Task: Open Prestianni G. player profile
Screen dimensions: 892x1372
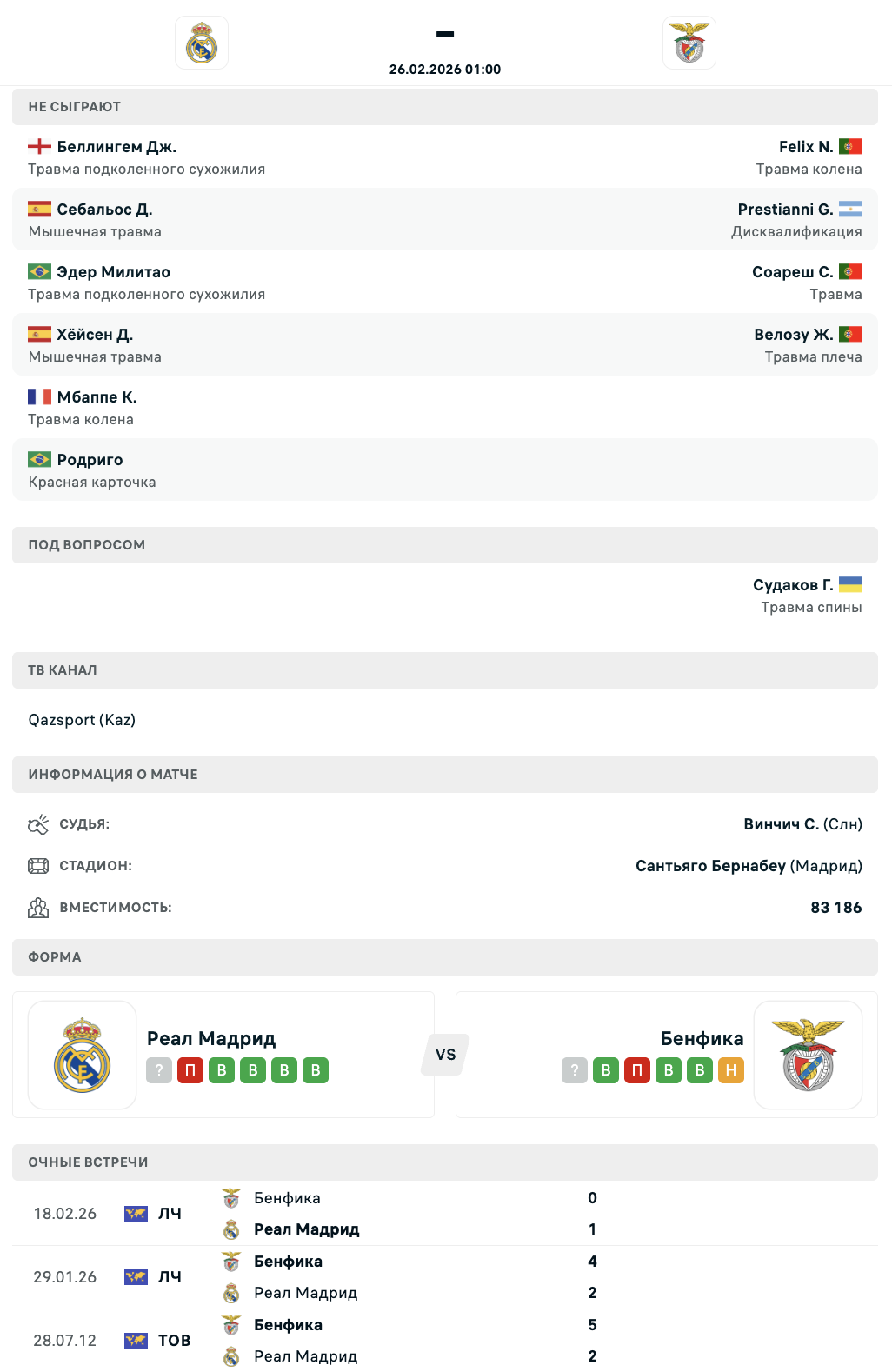Action: click(785, 210)
